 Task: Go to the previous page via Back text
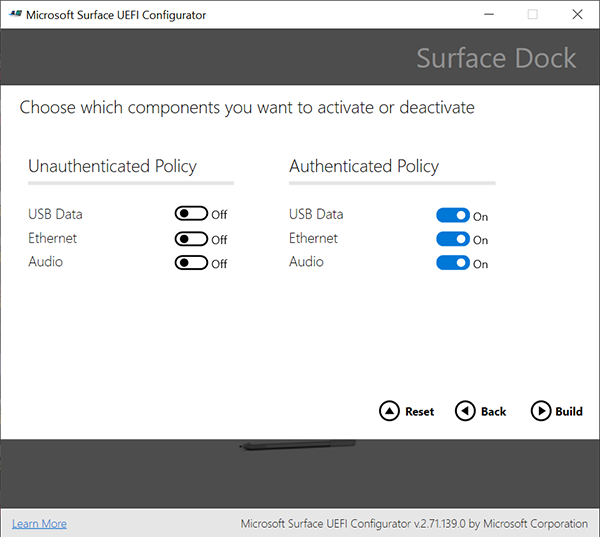click(x=493, y=412)
